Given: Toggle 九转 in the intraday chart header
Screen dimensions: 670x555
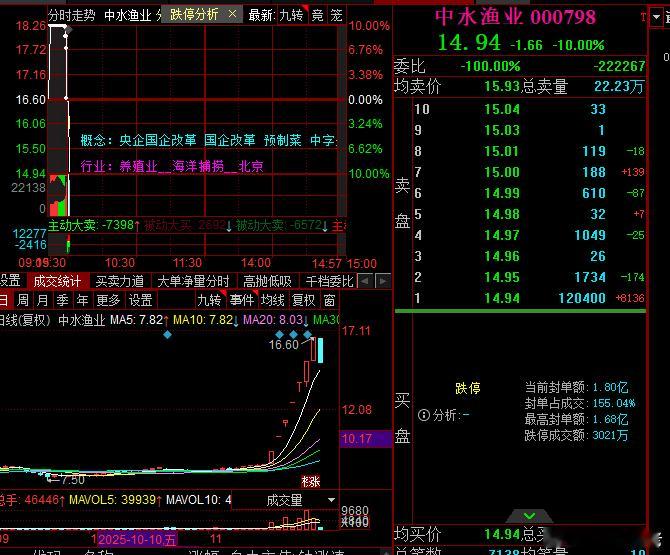Looking at the screenshot, I should pyautogui.click(x=291, y=15).
